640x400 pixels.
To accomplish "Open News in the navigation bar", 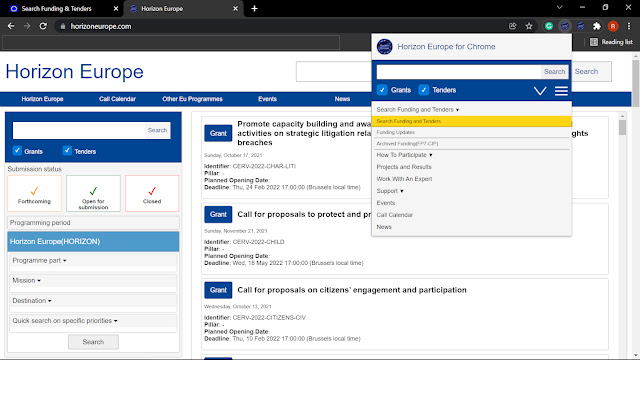I will click(x=342, y=99).
